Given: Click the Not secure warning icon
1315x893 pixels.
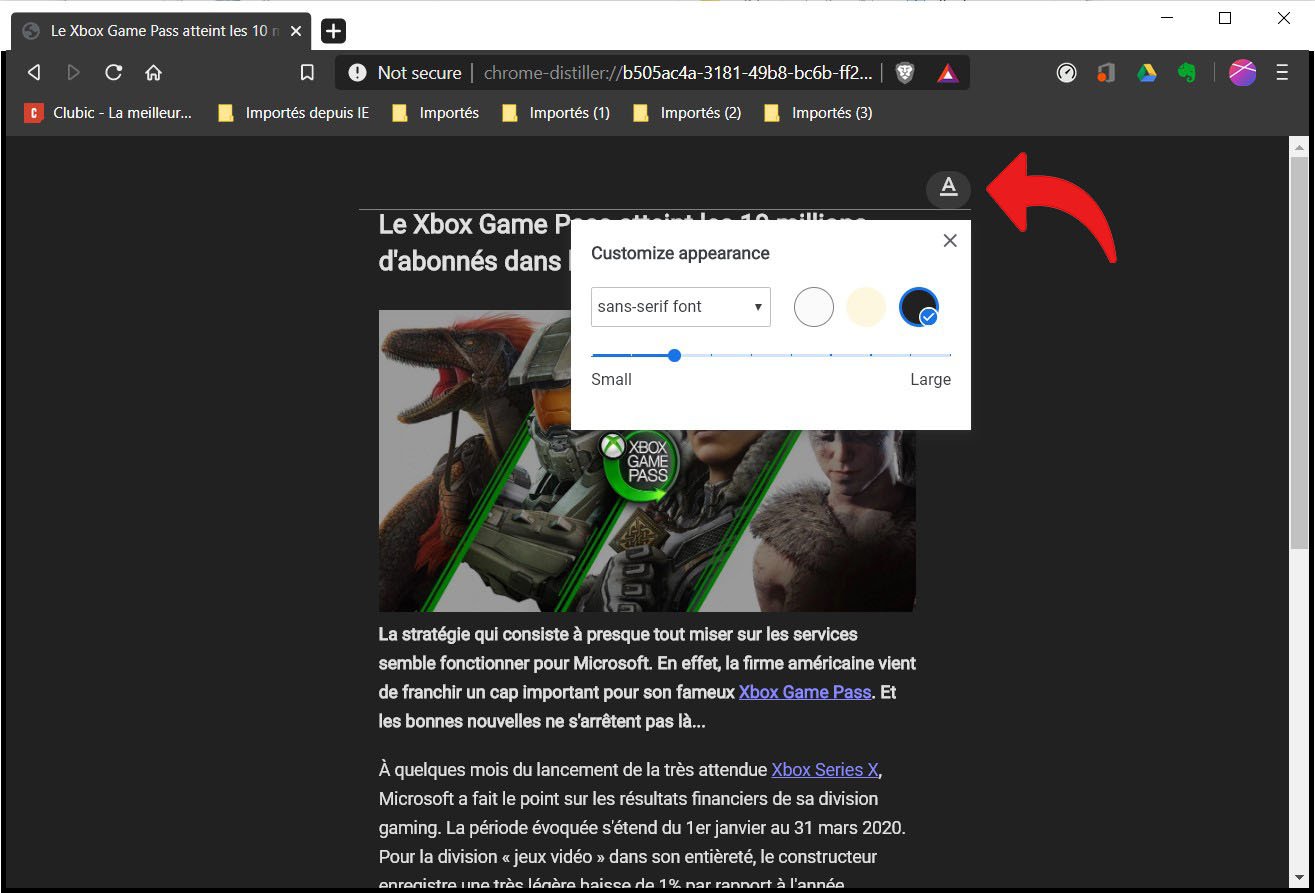Looking at the screenshot, I should [x=357, y=72].
